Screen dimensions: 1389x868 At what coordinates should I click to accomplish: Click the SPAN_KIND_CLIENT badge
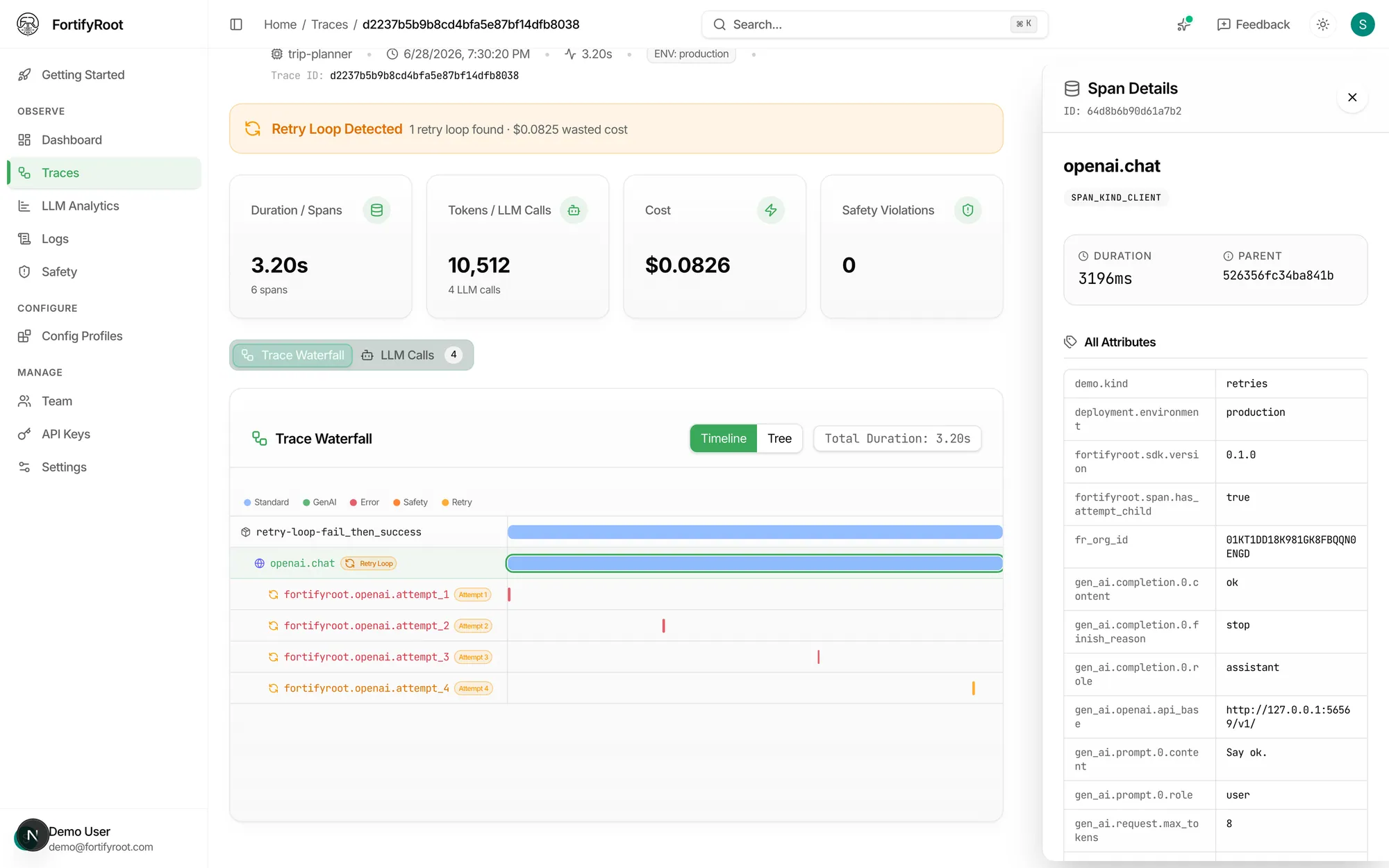click(1115, 198)
